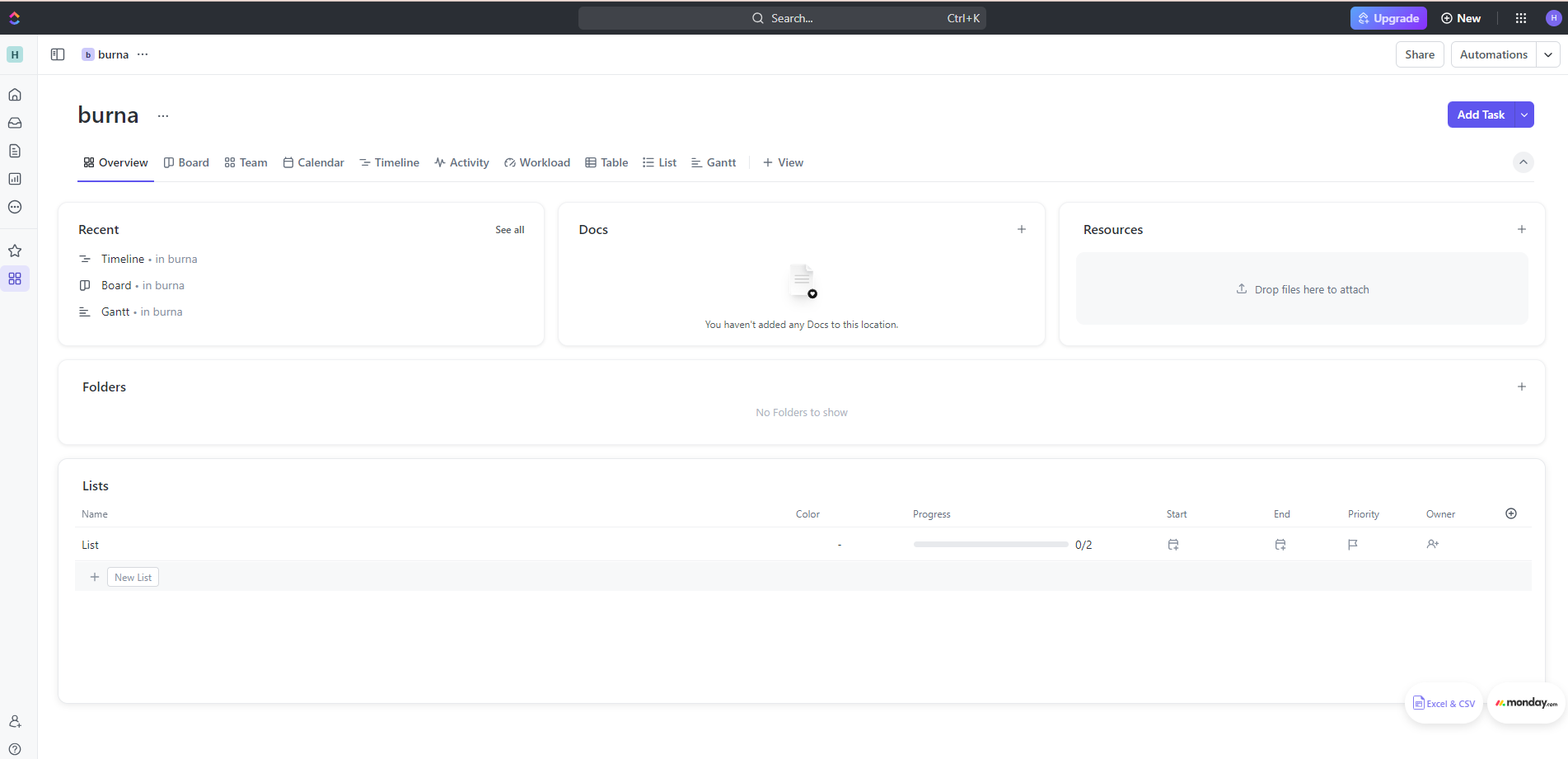Open the breadcrumb ellipsis menu next to burna
1568x759 pixels.
tap(143, 54)
